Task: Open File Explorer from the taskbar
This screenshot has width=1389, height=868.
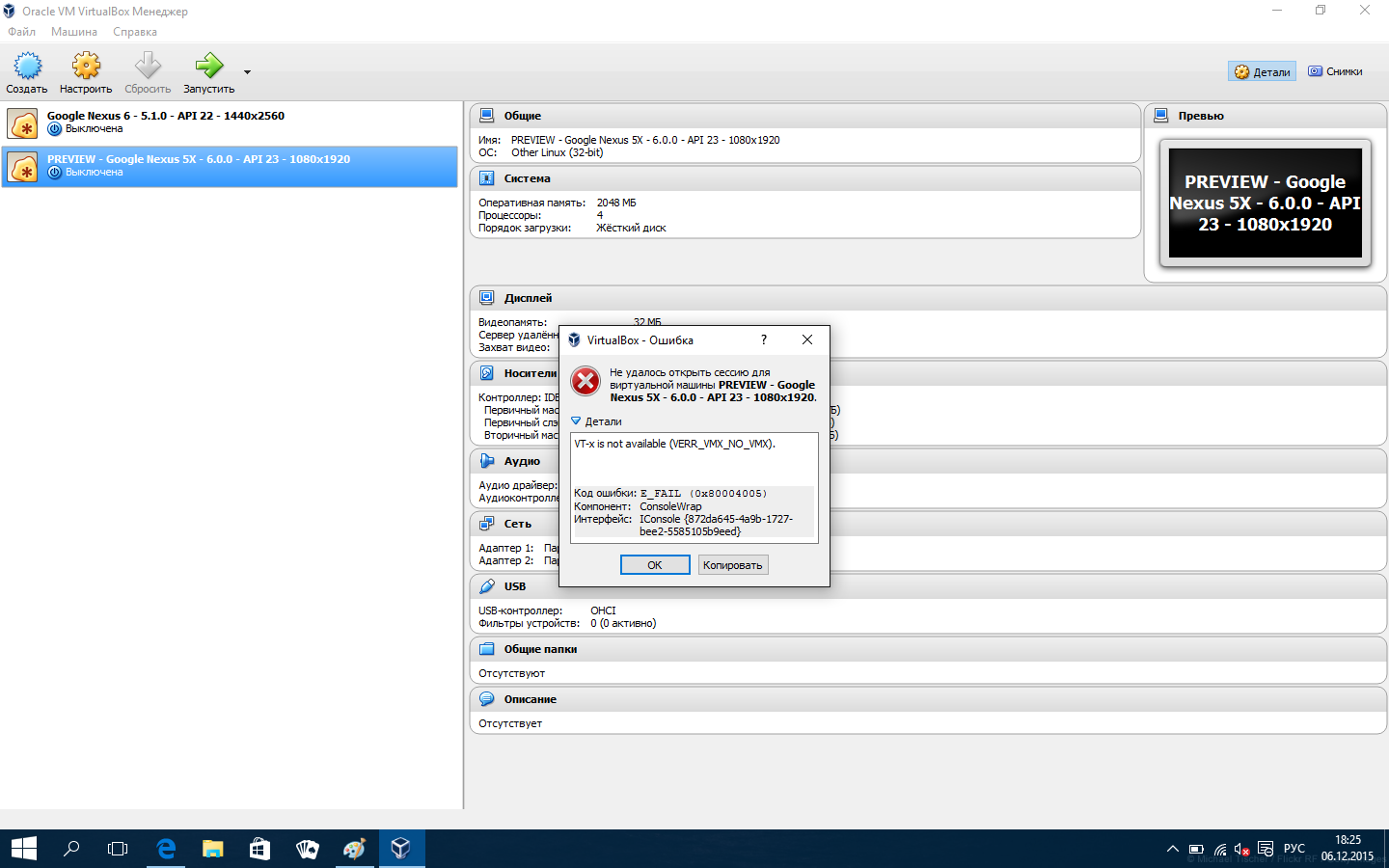Action: click(x=212, y=849)
